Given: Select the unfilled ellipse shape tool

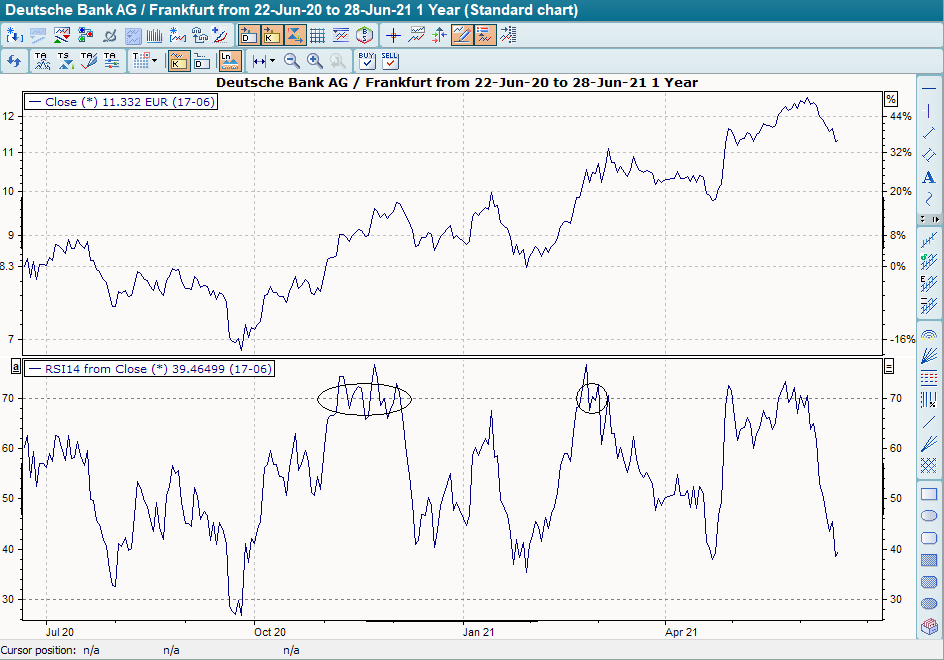Looking at the screenshot, I should point(928,516).
